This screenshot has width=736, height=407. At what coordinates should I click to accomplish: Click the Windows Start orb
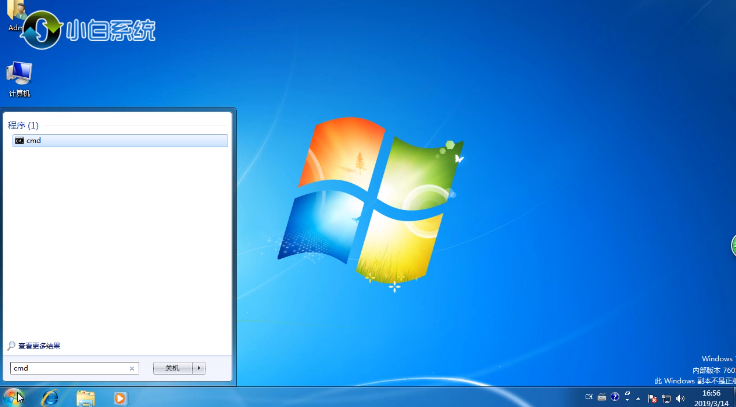(x=13, y=398)
